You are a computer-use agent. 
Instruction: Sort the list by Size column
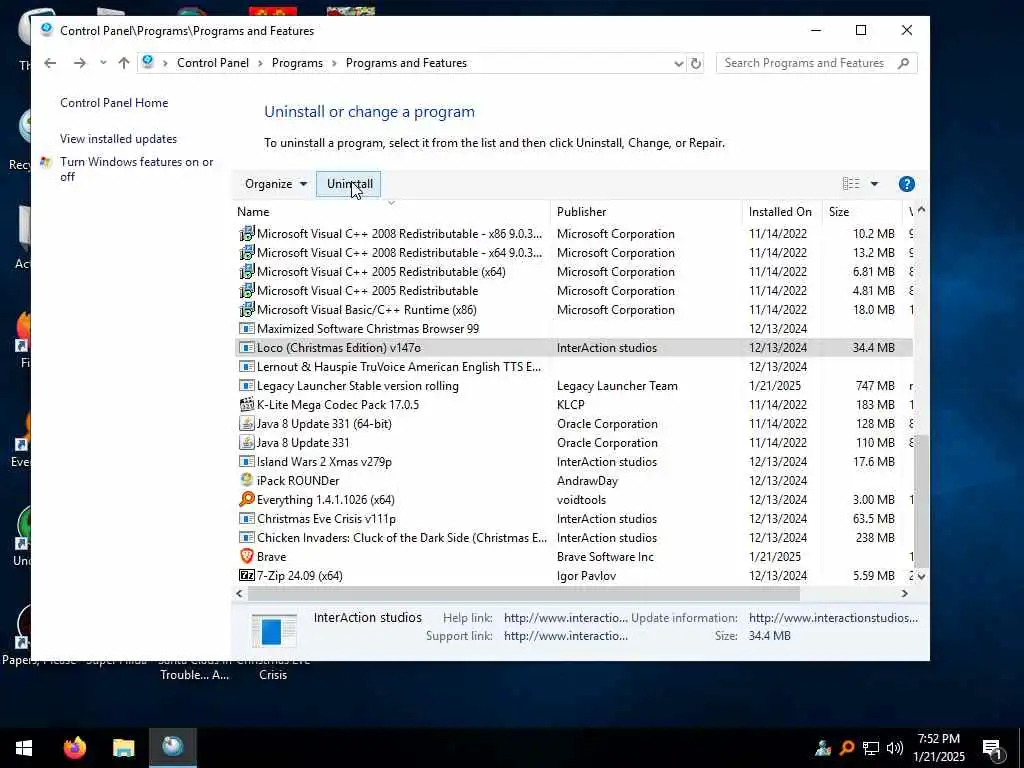point(839,212)
